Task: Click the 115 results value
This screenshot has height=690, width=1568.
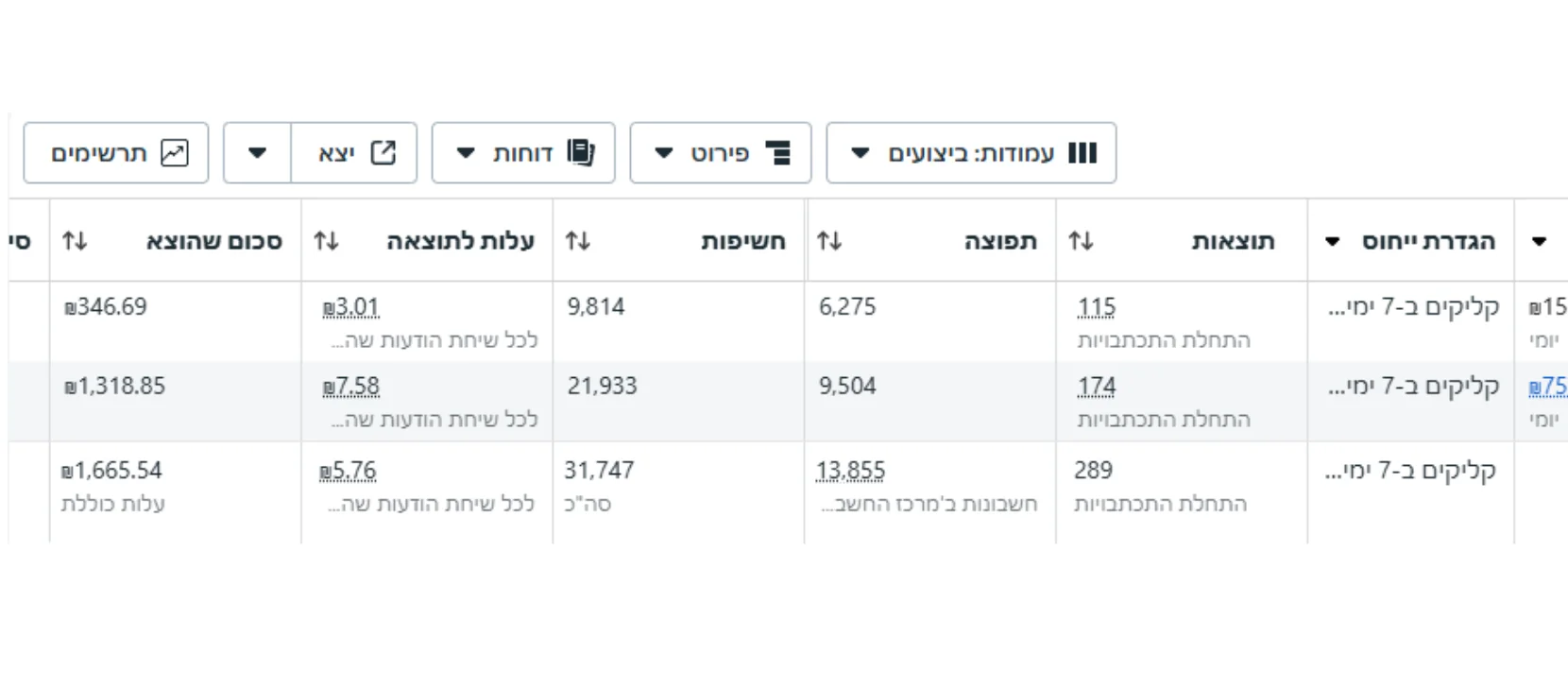Action: click(x=1097, y=307)
